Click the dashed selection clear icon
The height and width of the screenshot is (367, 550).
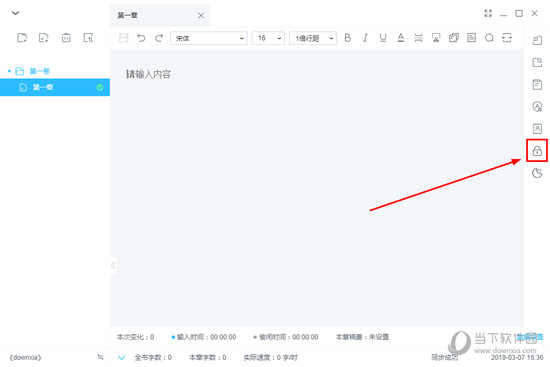point(436,38)
